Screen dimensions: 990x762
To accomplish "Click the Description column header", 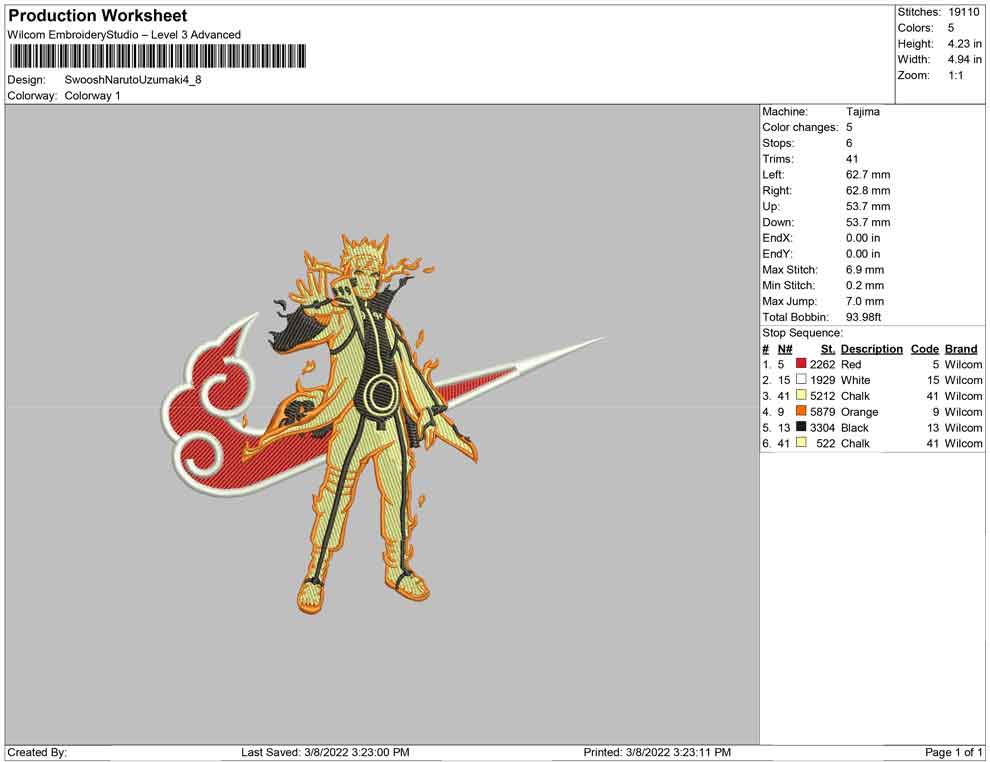I will click(871, 349).
